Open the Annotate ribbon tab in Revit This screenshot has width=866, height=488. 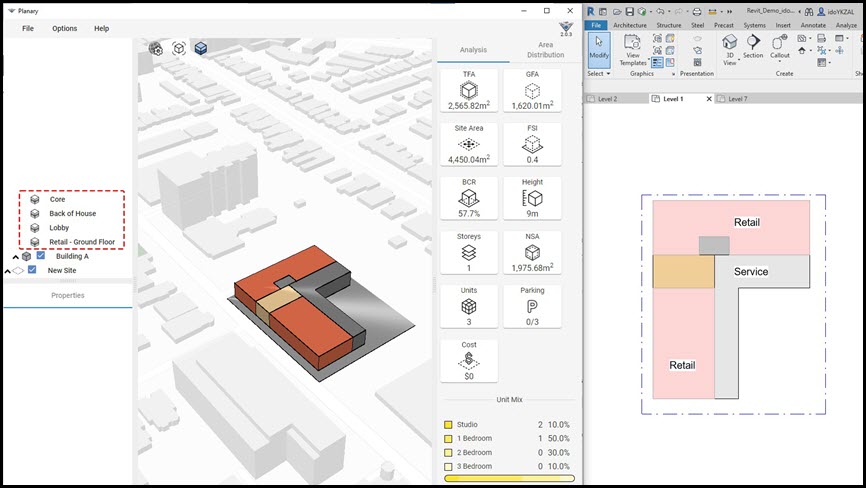[x=814, y=25]
